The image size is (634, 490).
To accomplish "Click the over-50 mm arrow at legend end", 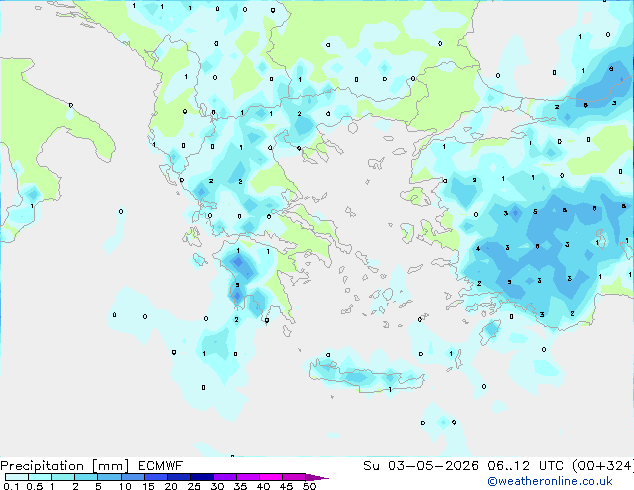I will pyautogui.click(x=317, y=477).
